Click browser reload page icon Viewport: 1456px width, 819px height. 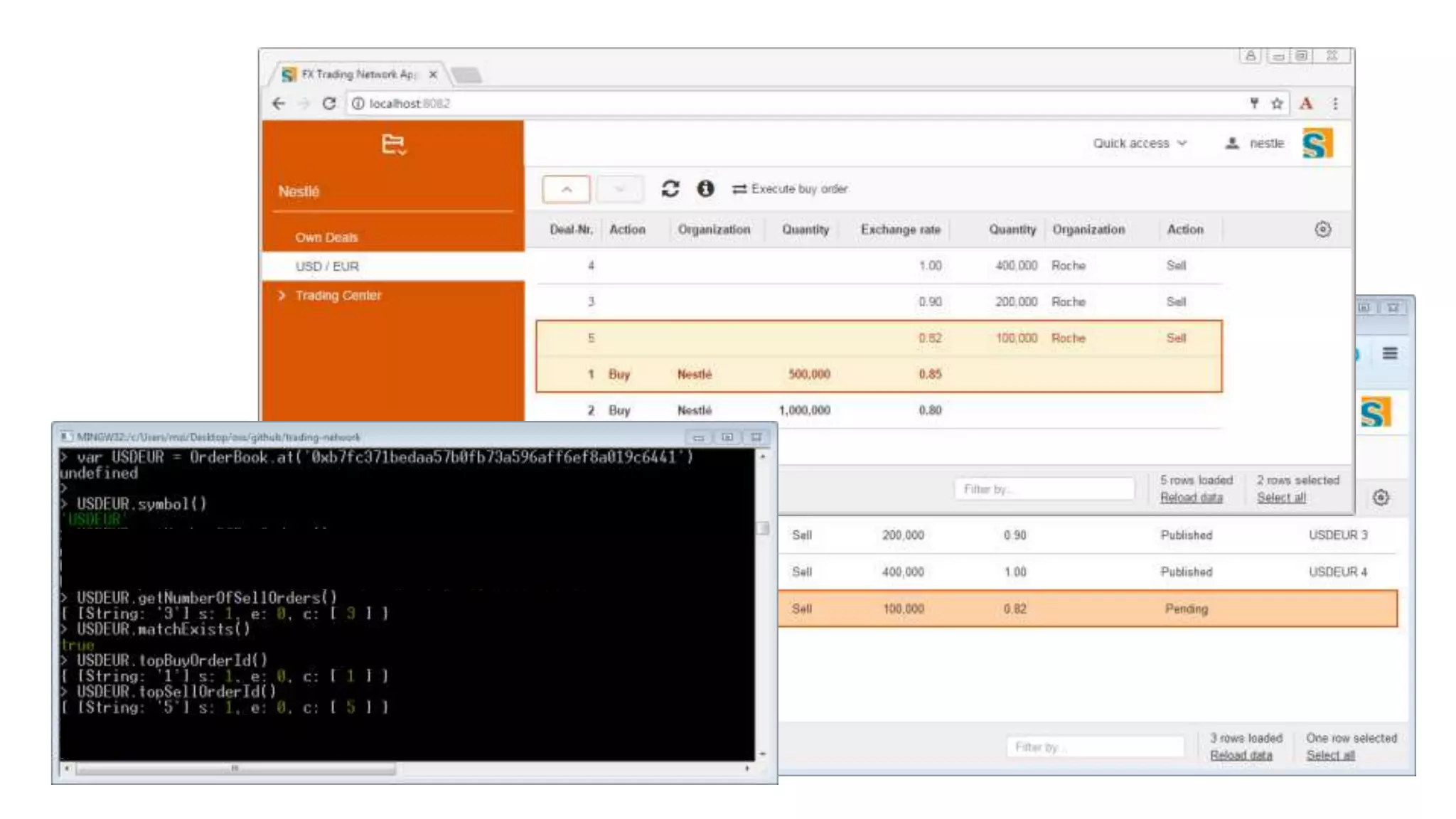[x=328, y=104]
